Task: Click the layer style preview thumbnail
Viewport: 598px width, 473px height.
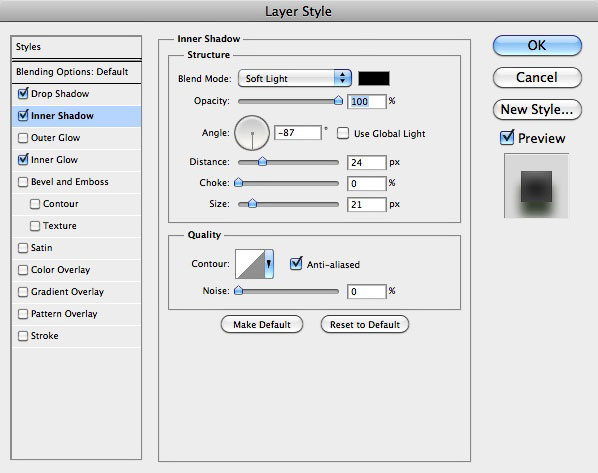Action: (536, 186)
